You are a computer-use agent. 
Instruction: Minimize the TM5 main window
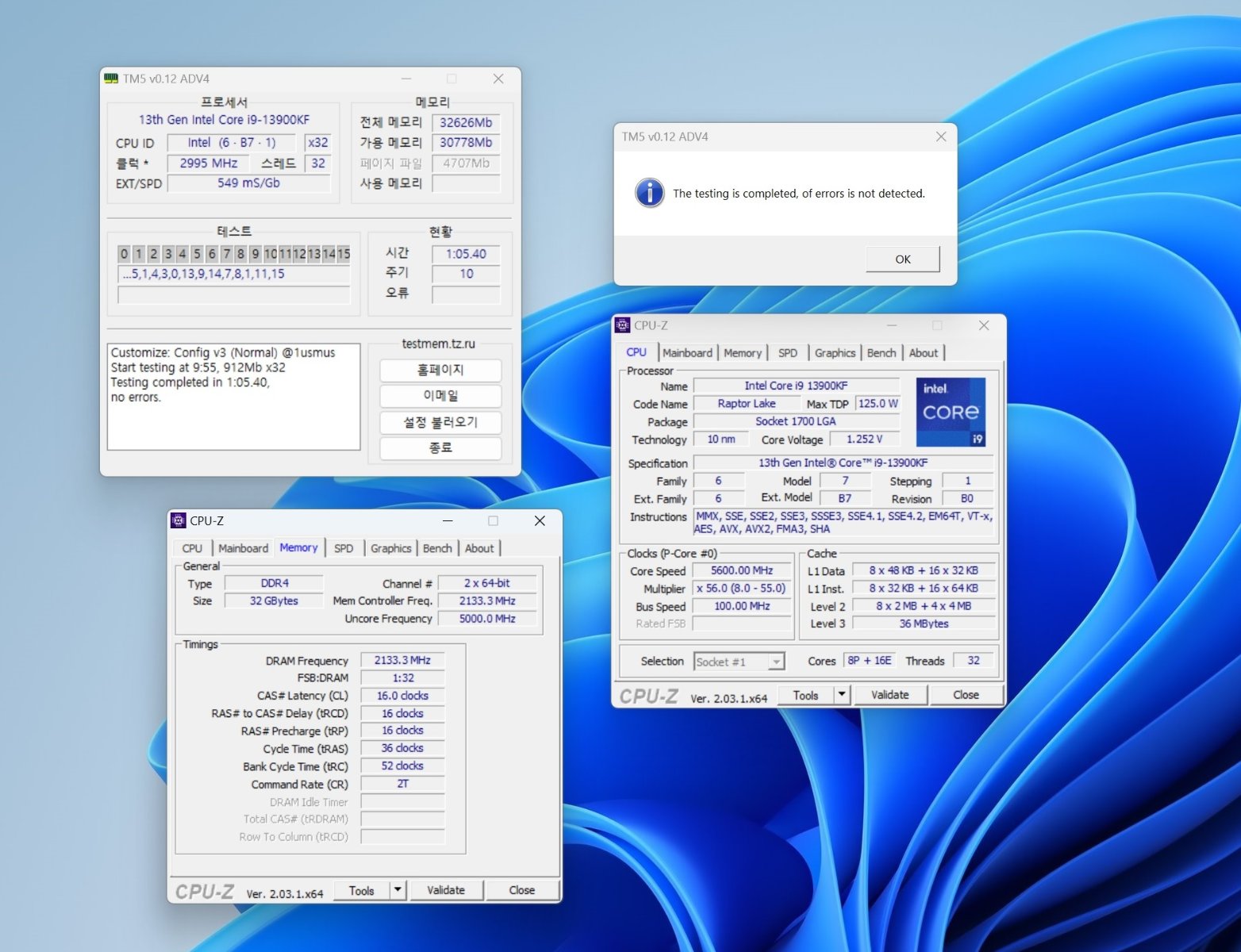click(406, 79)
